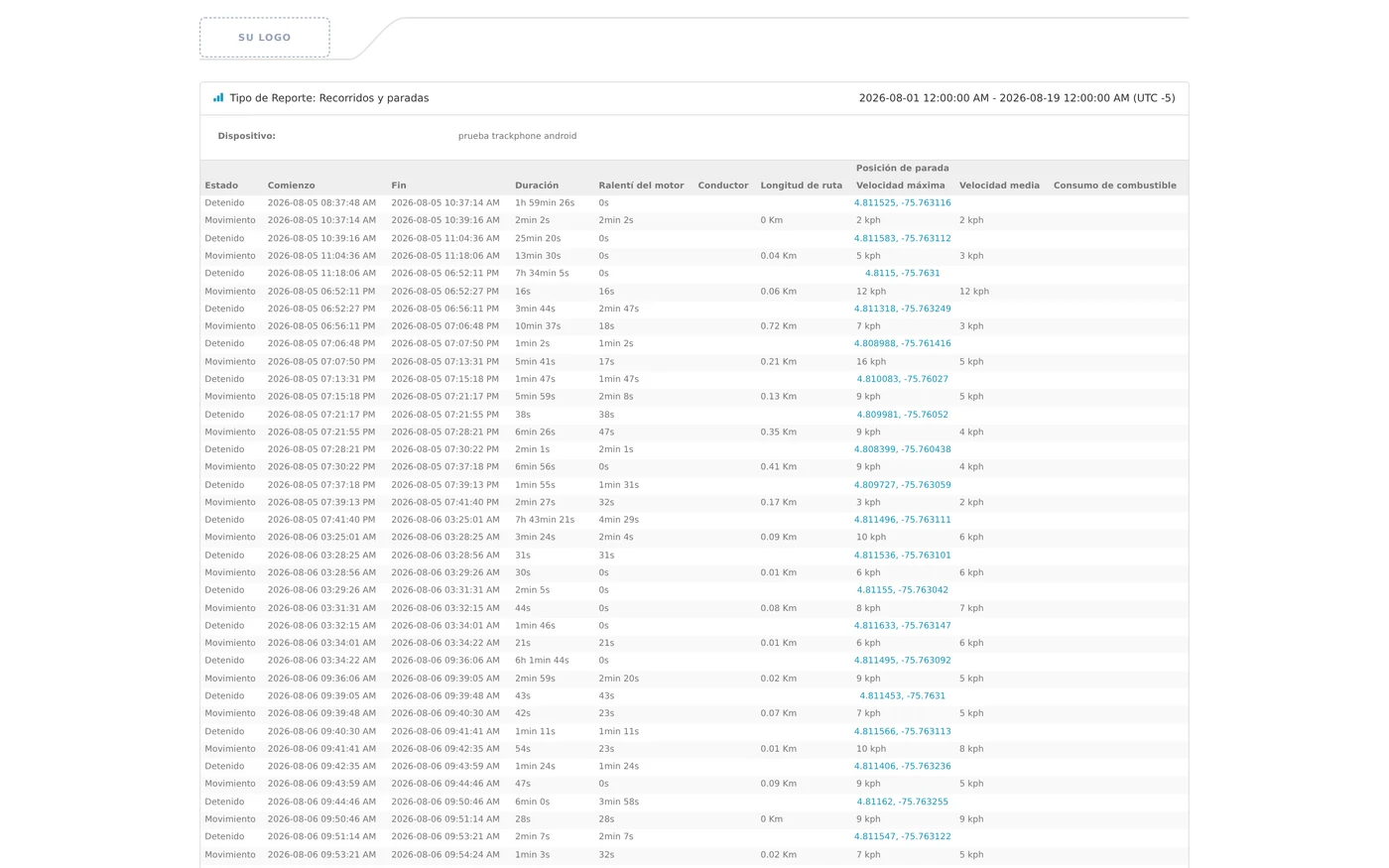Click the Estado column header

click(x=221, y=186)
